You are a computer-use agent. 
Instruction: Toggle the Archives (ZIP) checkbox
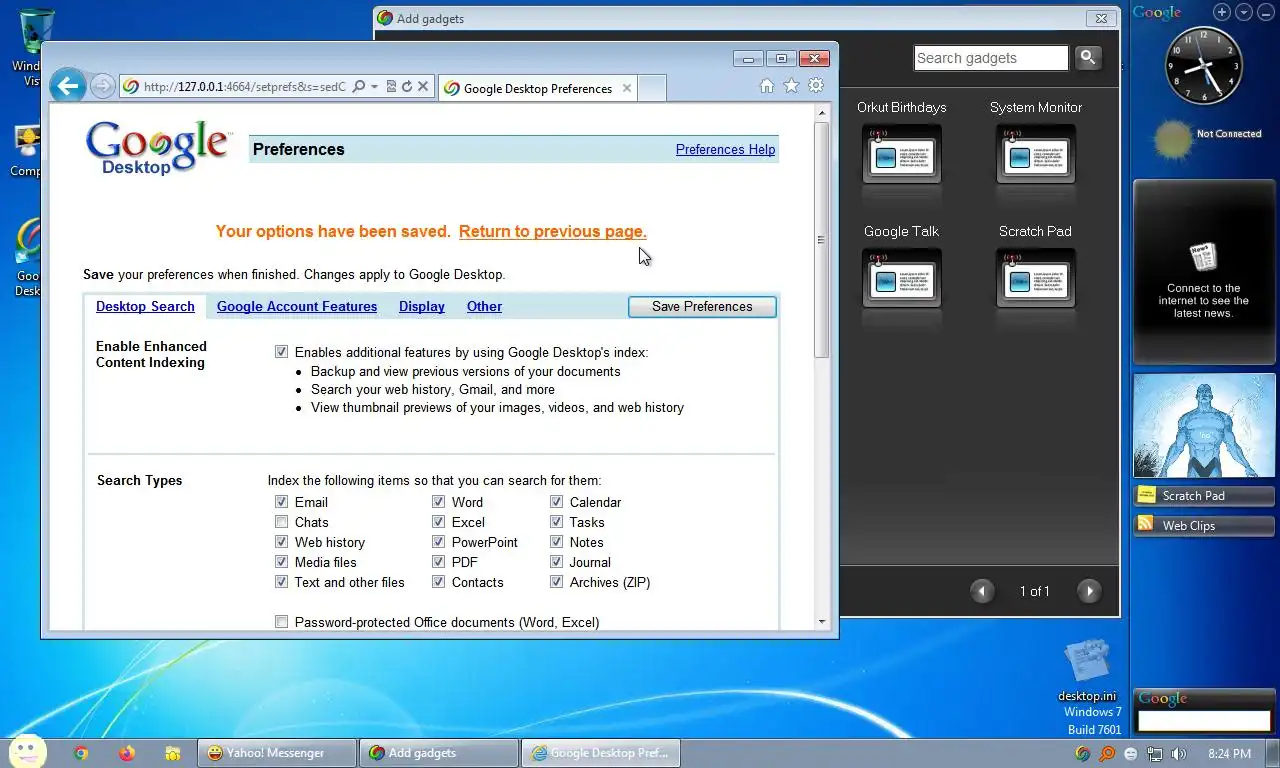(556, 582)
